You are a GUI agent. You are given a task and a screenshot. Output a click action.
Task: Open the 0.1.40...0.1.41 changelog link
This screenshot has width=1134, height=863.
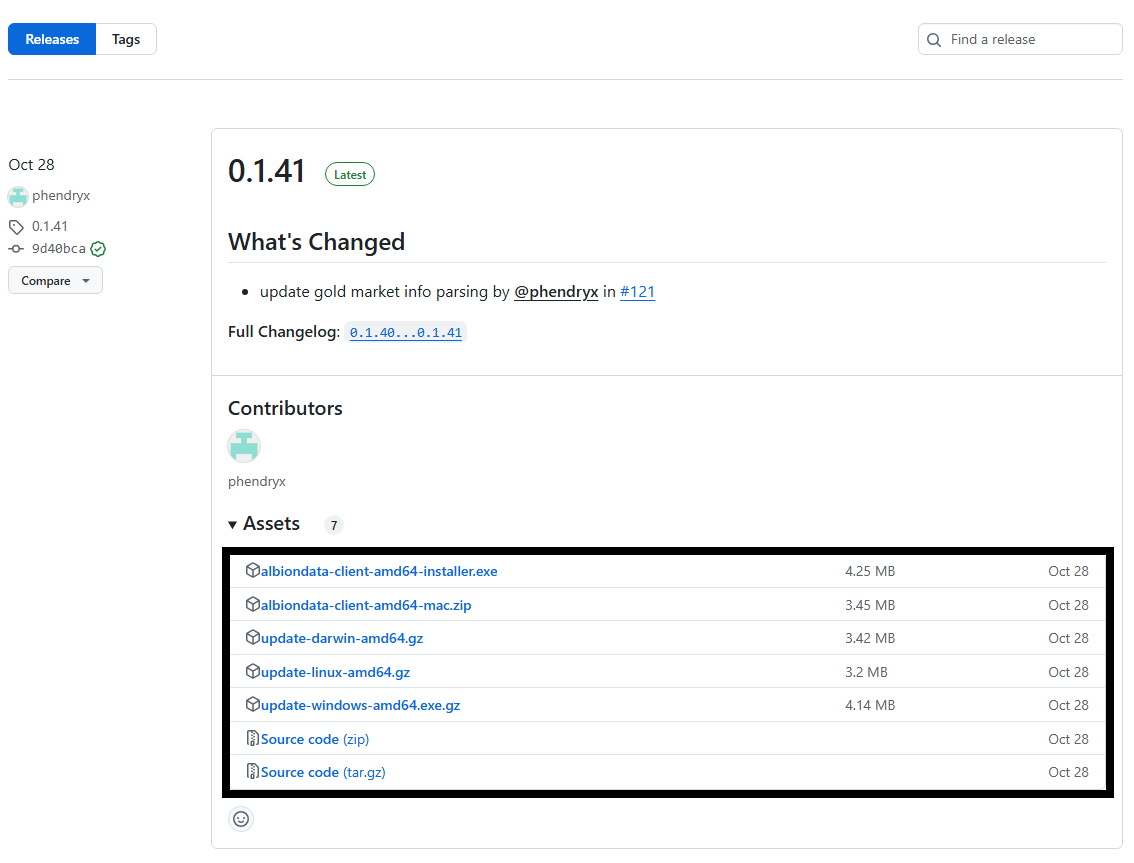[405, 333]
